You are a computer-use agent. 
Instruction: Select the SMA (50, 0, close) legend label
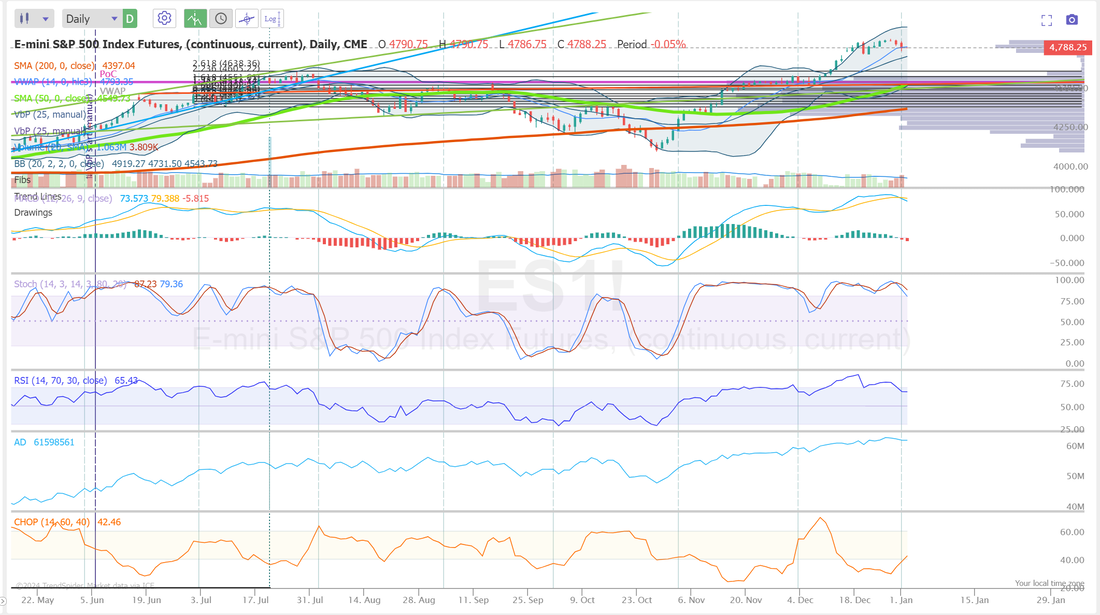(53, 99)
